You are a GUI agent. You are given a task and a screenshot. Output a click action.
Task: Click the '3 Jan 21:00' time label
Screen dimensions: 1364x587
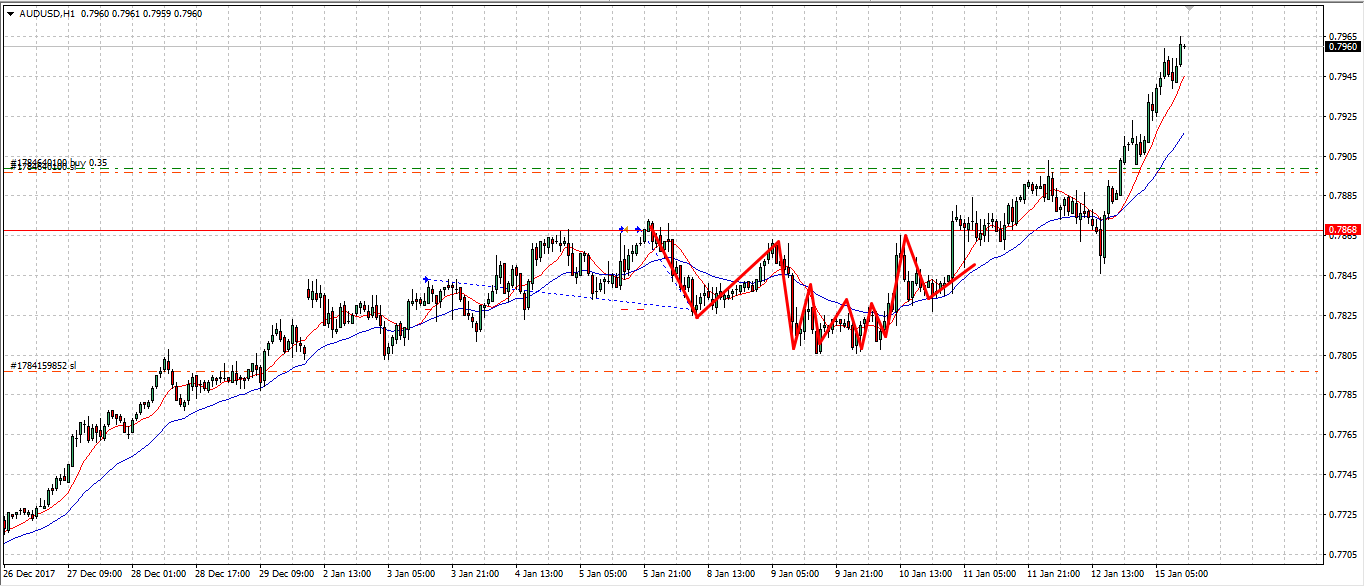(475, 574)
